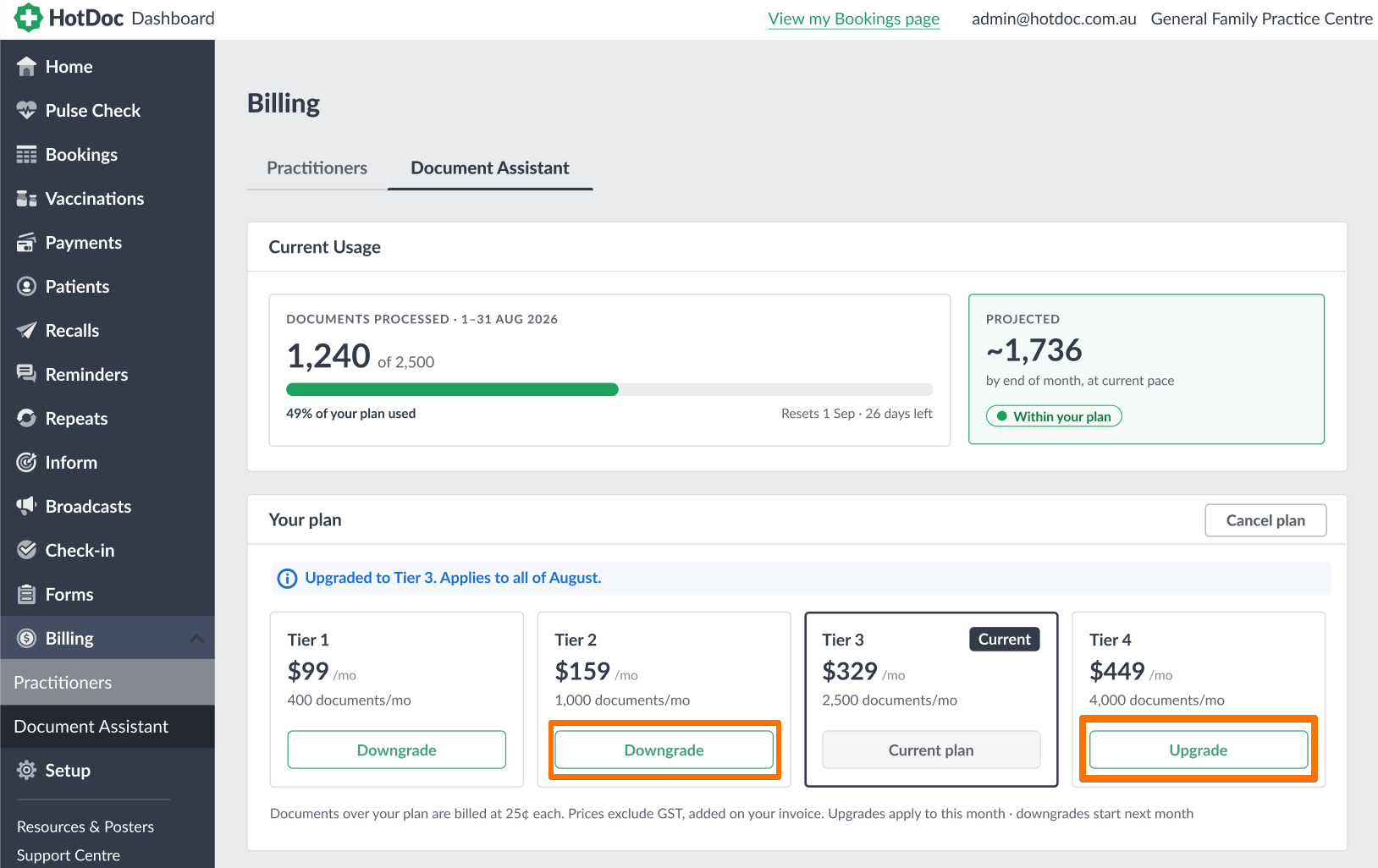Click the documents processed progress bar
The image size is (1378, 868).
pyautogui.click(x=609, y=389)
